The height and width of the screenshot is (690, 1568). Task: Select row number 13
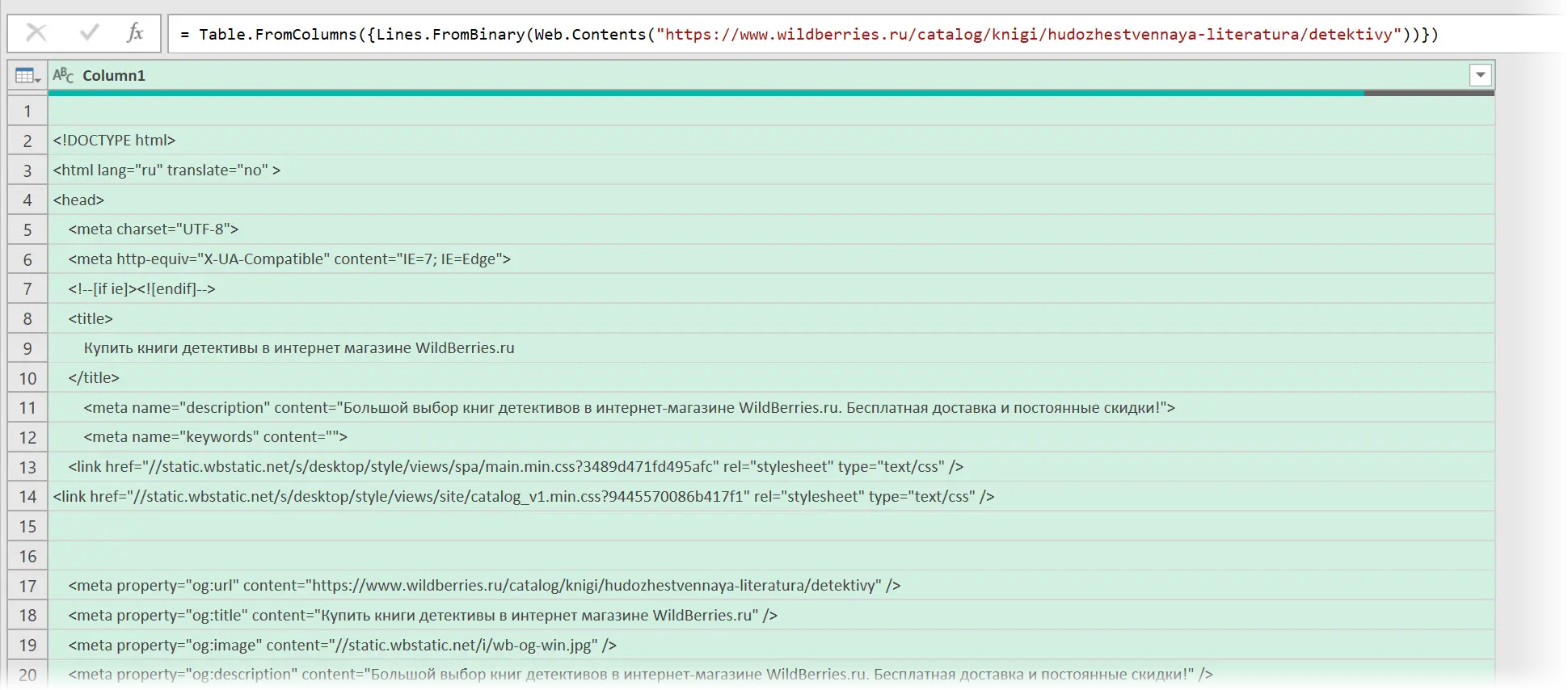(x=27, y=467)
